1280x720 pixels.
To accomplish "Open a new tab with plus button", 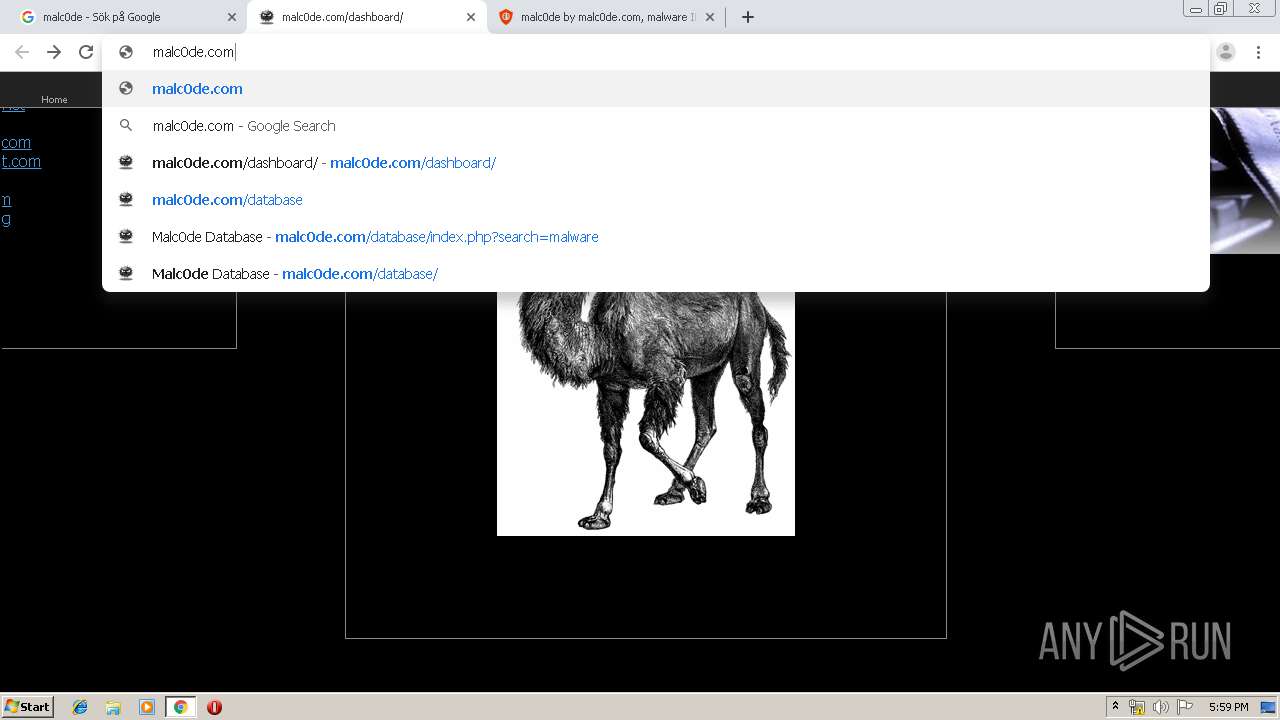I will coord(747,17).
